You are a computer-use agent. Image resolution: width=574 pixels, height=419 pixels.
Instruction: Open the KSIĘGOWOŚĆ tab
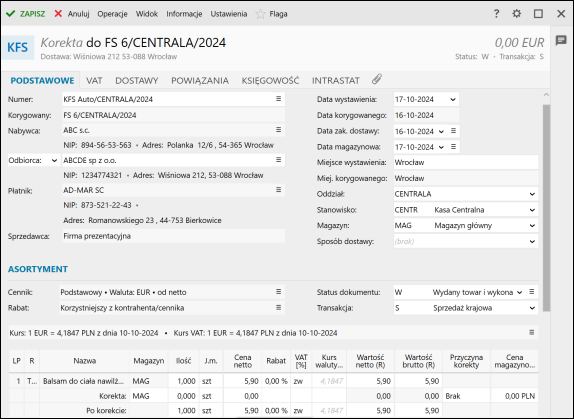(x=270, y=81)
